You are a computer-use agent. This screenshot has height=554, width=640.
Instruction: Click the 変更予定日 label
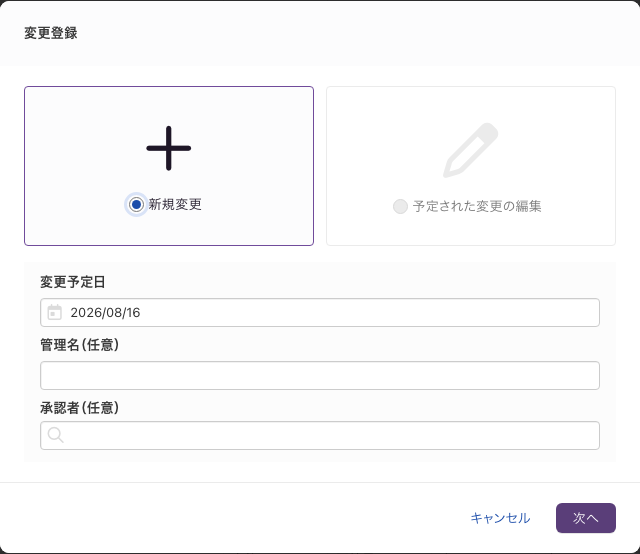(73, 282)
